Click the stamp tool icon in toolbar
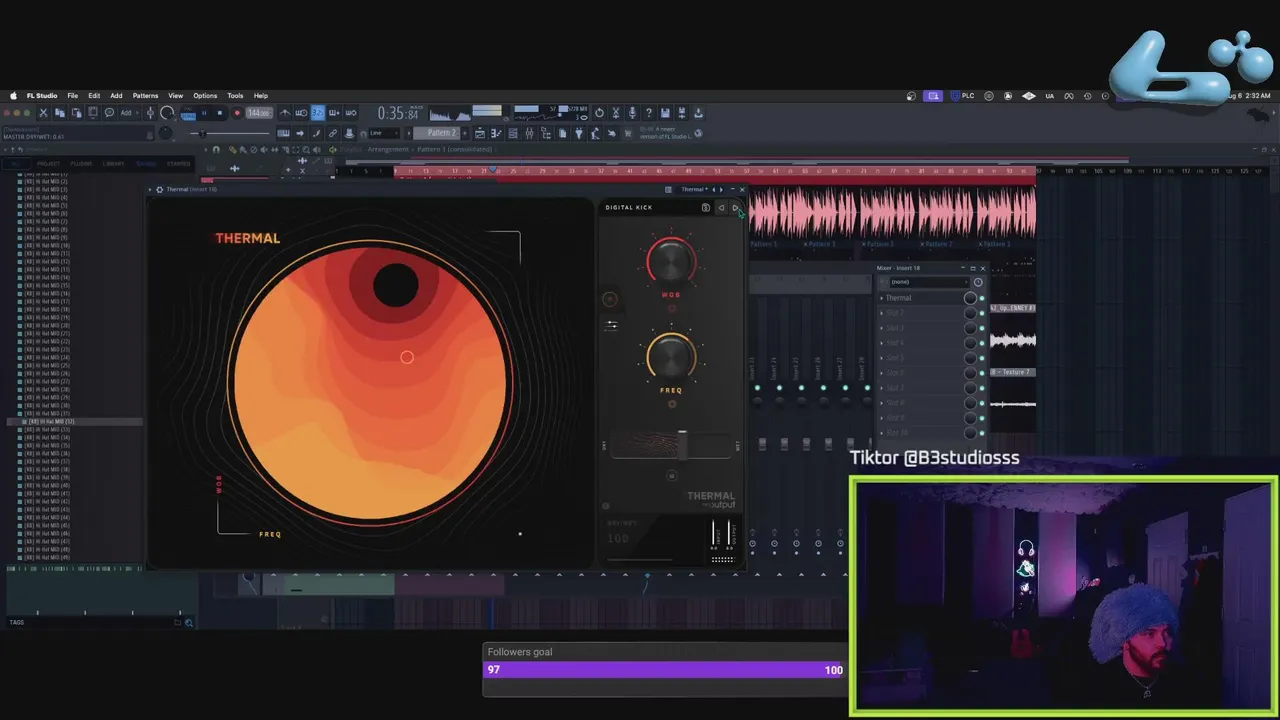The width and height of the screenshot is (1280, 720). [x=349, y=132]
